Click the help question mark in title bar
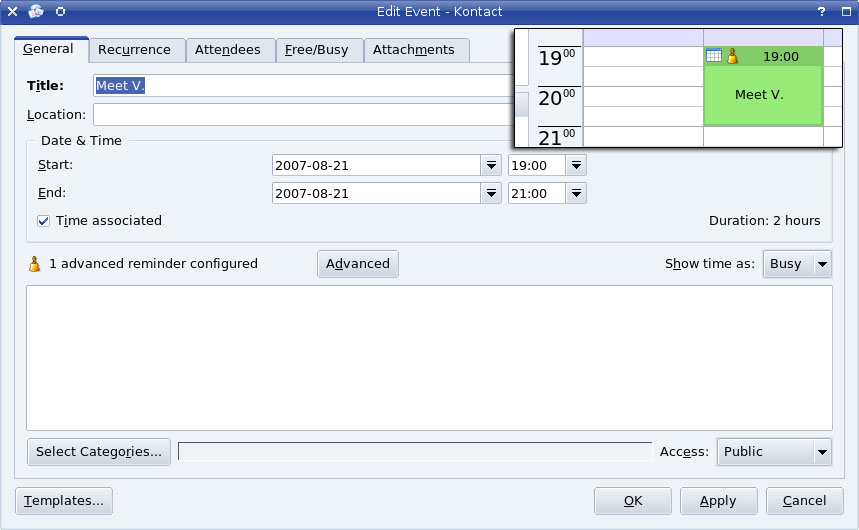The width and height of the screenshot is (859, 530). 821,12
